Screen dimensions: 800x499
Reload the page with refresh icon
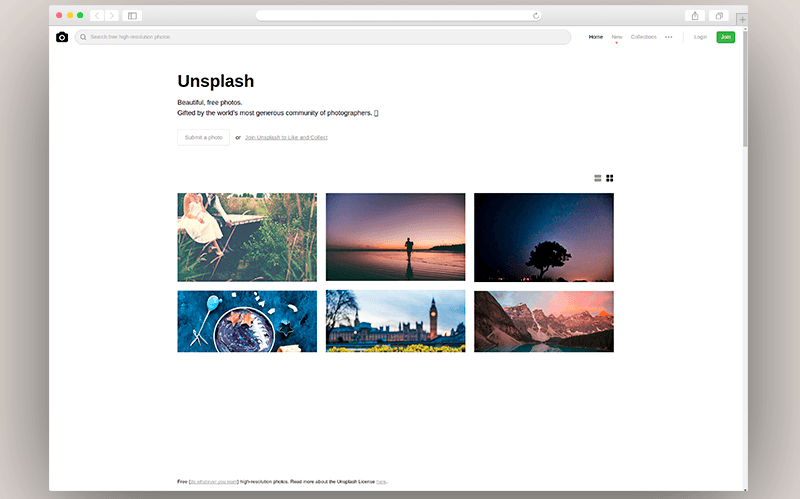(x=536, y=16)
